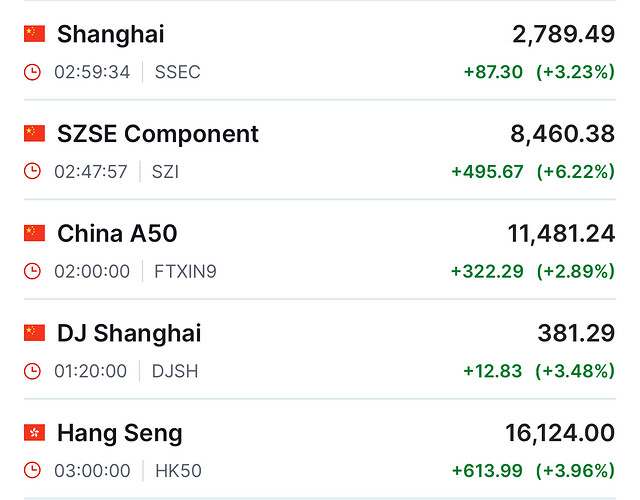Click the Hang Seng price 16,124.00
This screenshot has width=640, height=500.
[x=560, y=433]
